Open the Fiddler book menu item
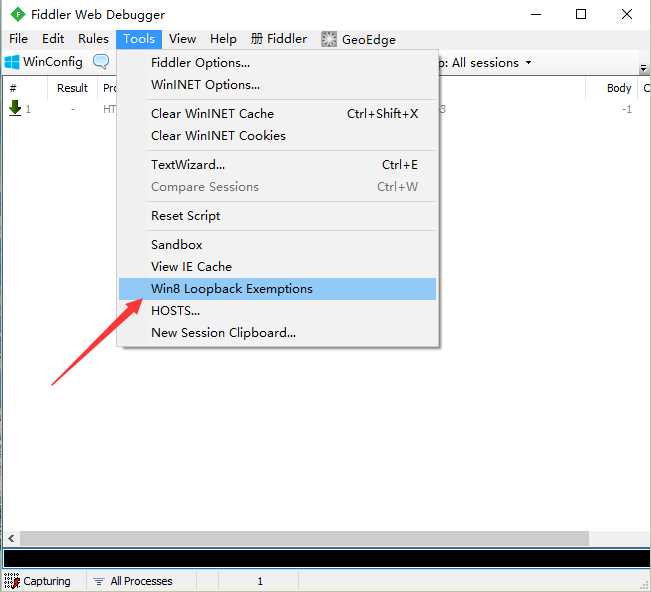Screen dimensions: 651x592 279,39
